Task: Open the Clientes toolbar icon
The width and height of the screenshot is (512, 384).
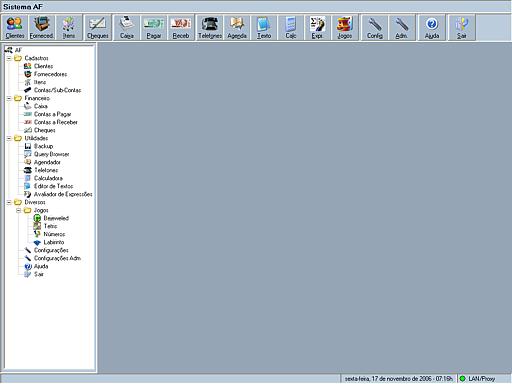Action: point(15,27)
